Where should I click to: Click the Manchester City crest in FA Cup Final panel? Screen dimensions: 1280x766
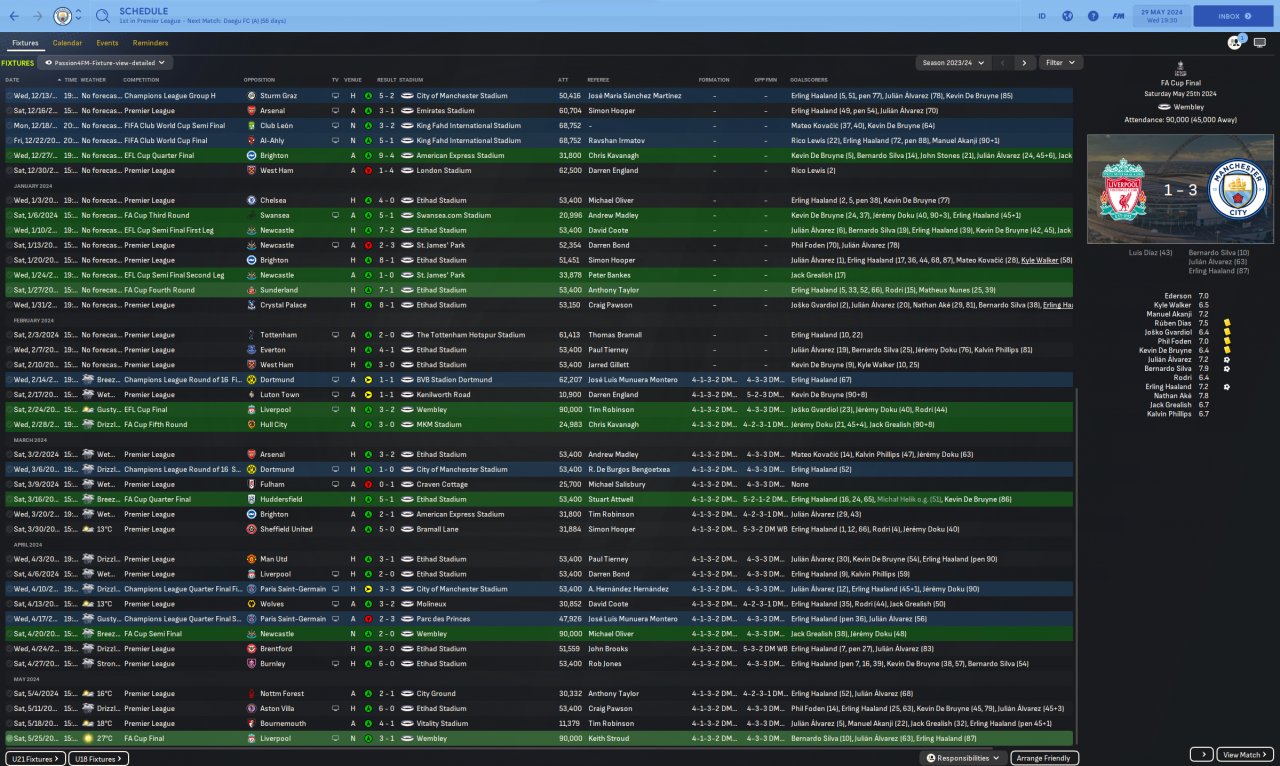(1237, 190)
